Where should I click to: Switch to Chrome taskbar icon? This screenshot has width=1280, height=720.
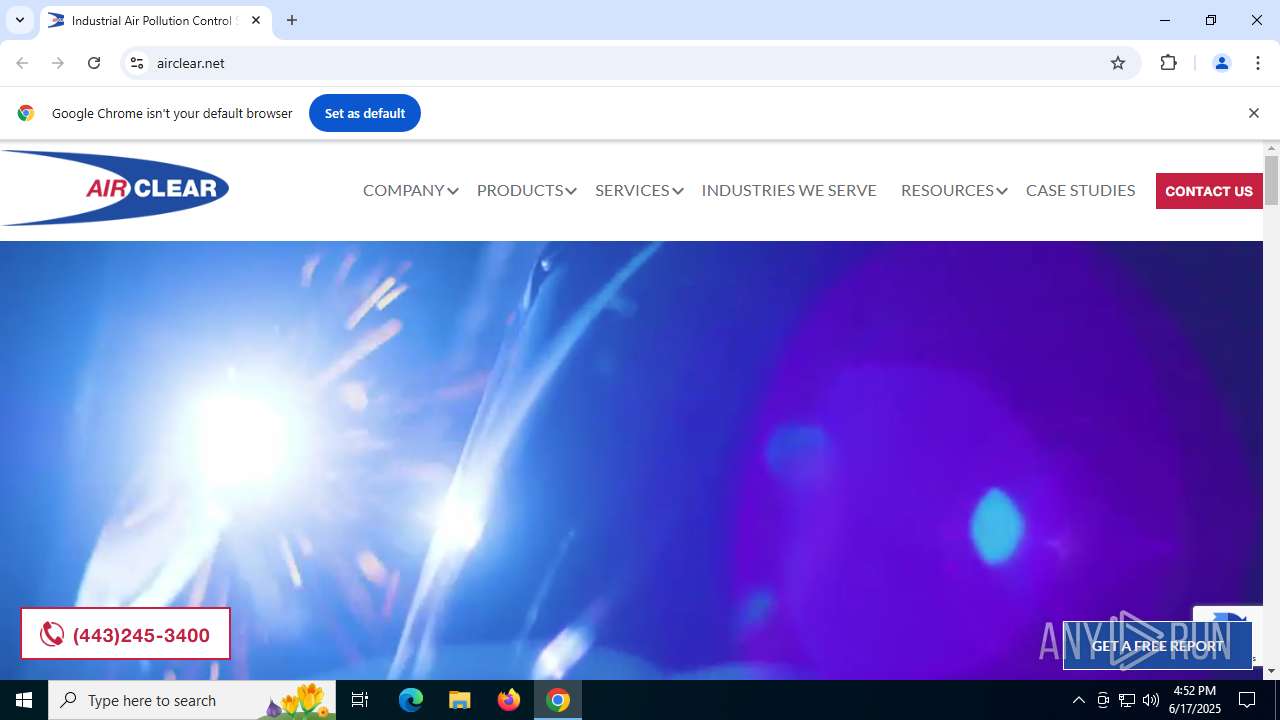tap(558, 700)
